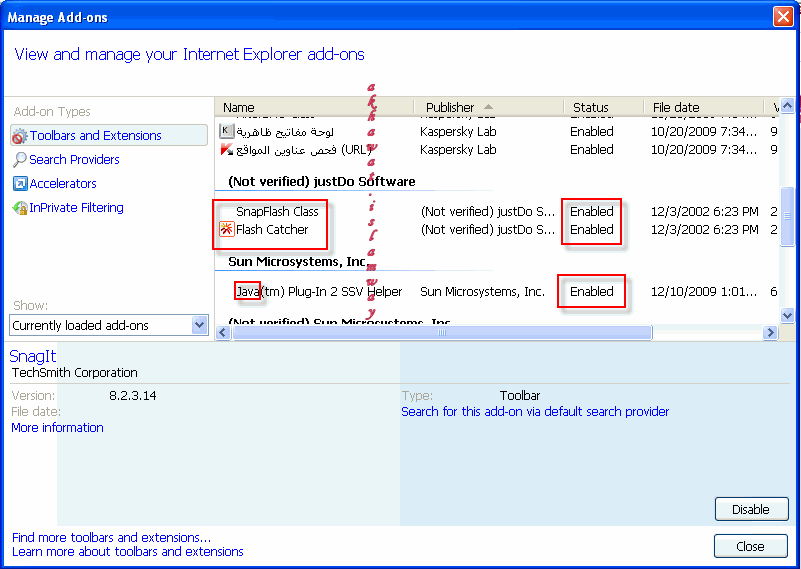Open Learn more about toolbars and extensions

(128, 552)
